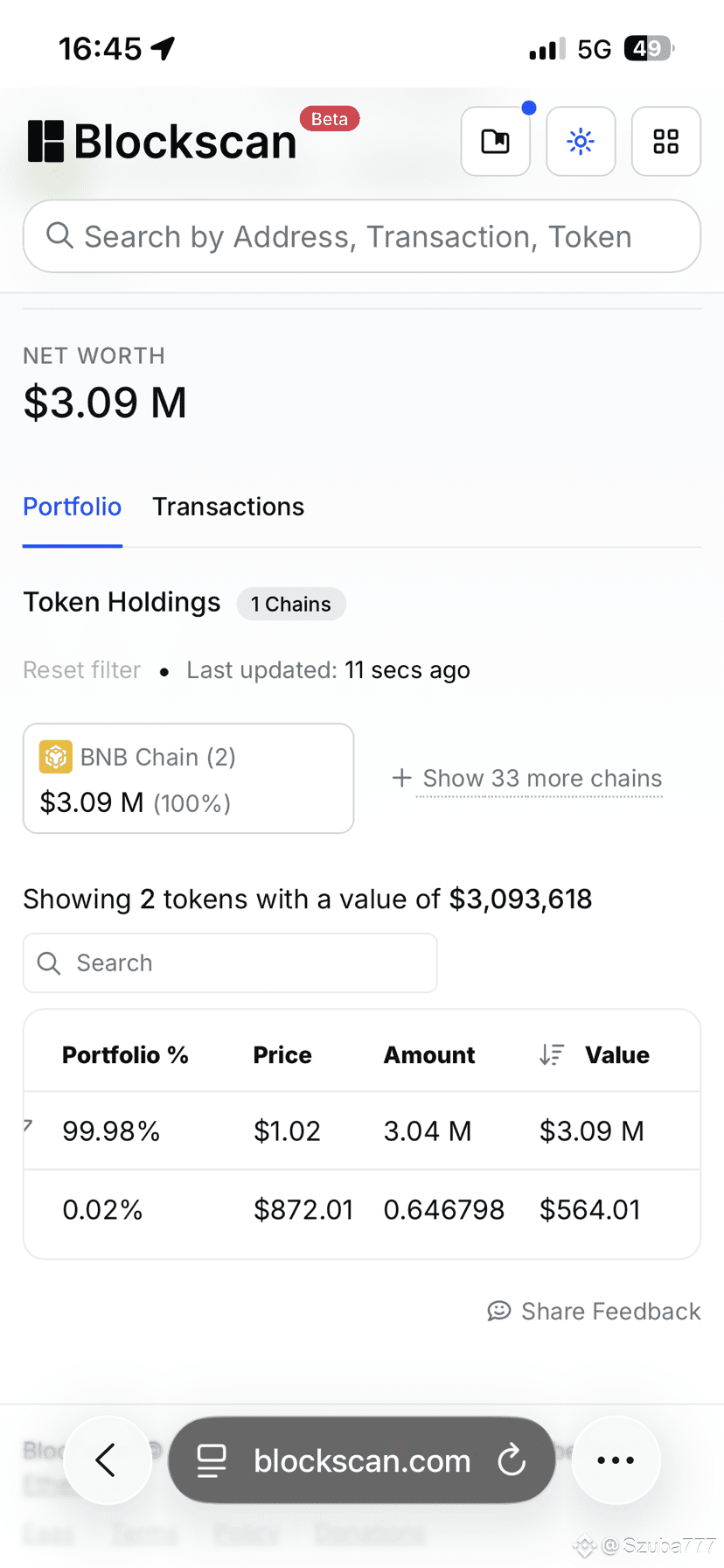
Task: Open the 99.98% token row
Action: click(362, 1130)
